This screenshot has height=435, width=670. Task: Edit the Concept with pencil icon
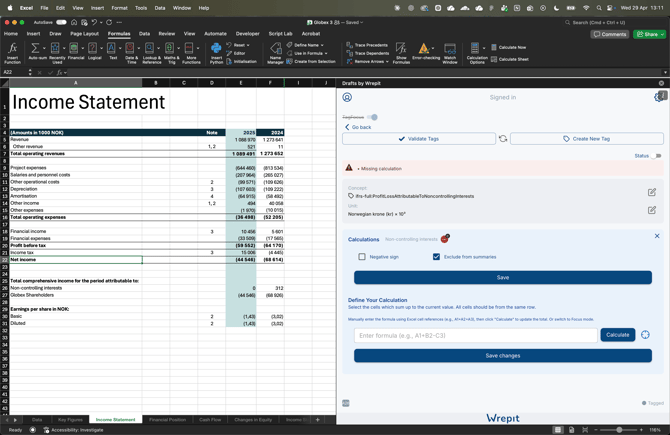click(x=652, y=192)
